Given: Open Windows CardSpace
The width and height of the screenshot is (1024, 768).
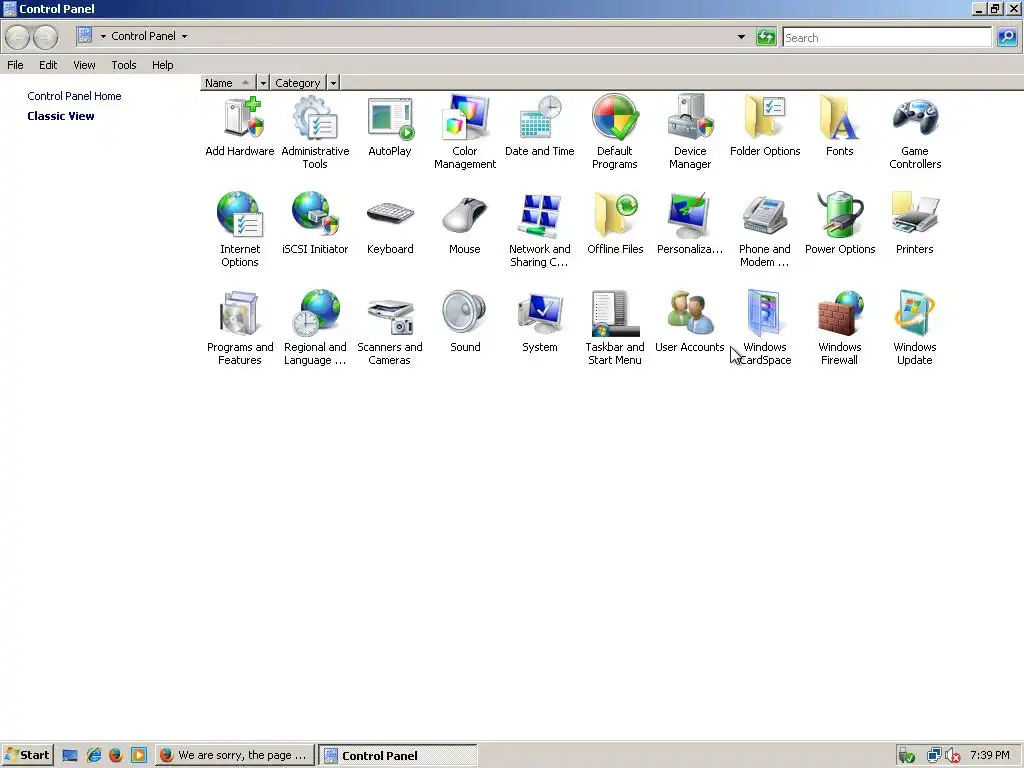Looking at the screenshot, I should [x=765, y=328].
